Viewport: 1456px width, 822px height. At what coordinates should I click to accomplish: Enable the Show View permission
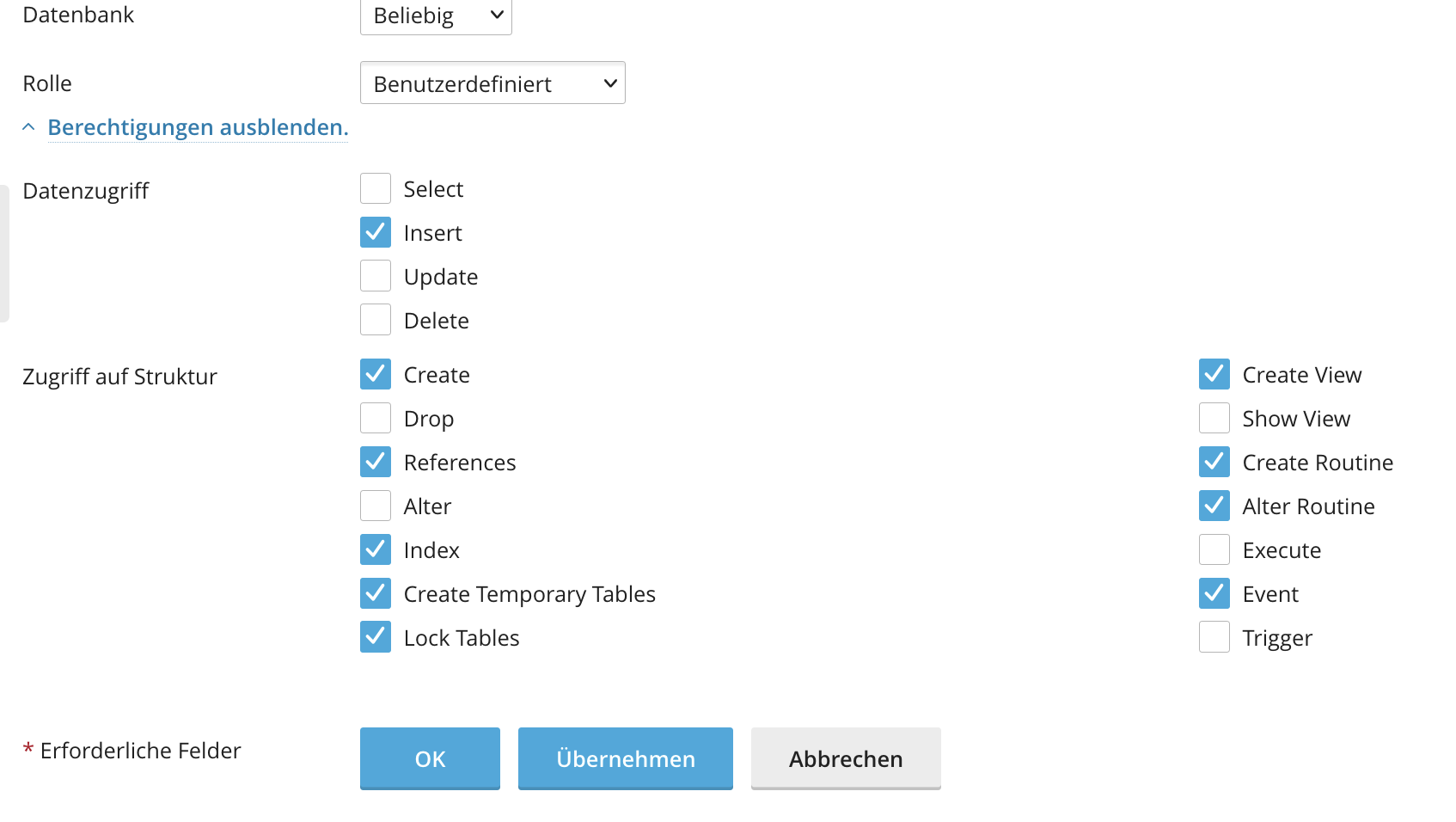pos(1214,419)
